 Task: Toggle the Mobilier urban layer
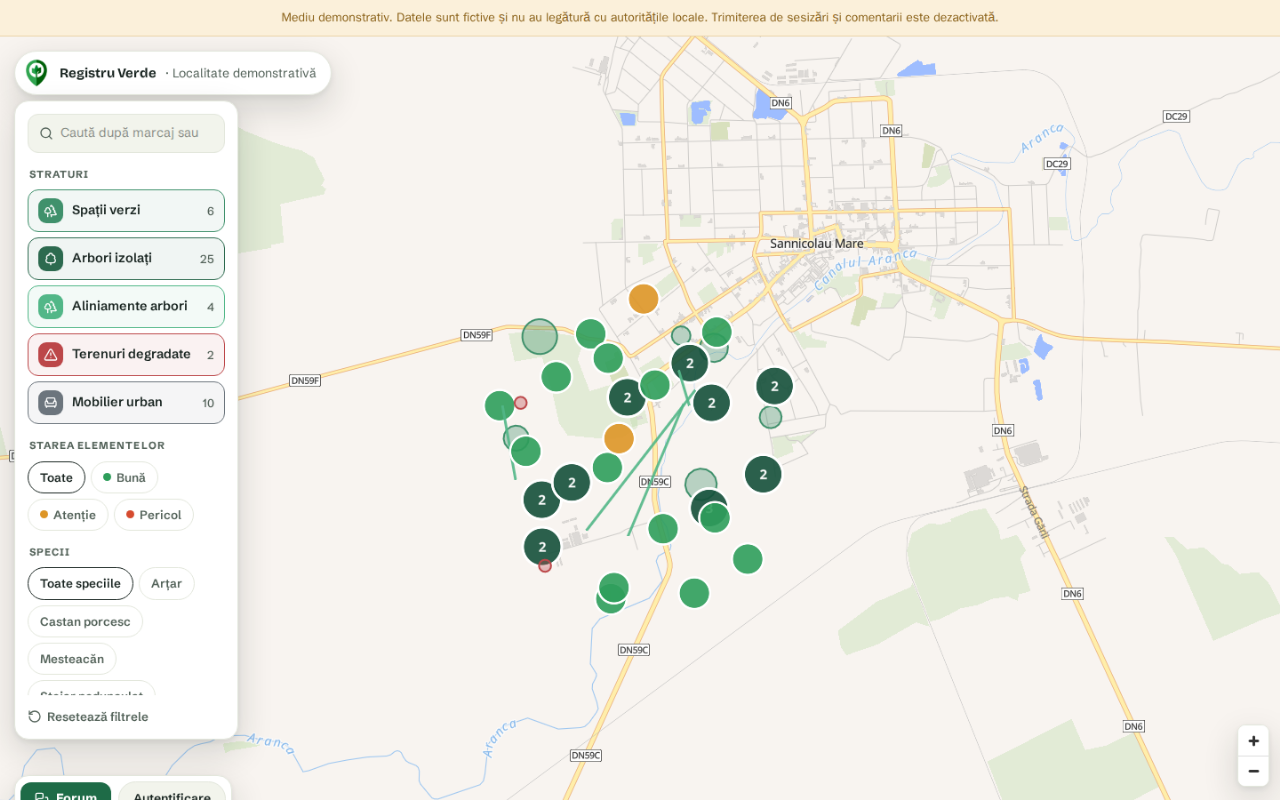tap(126, 403)
